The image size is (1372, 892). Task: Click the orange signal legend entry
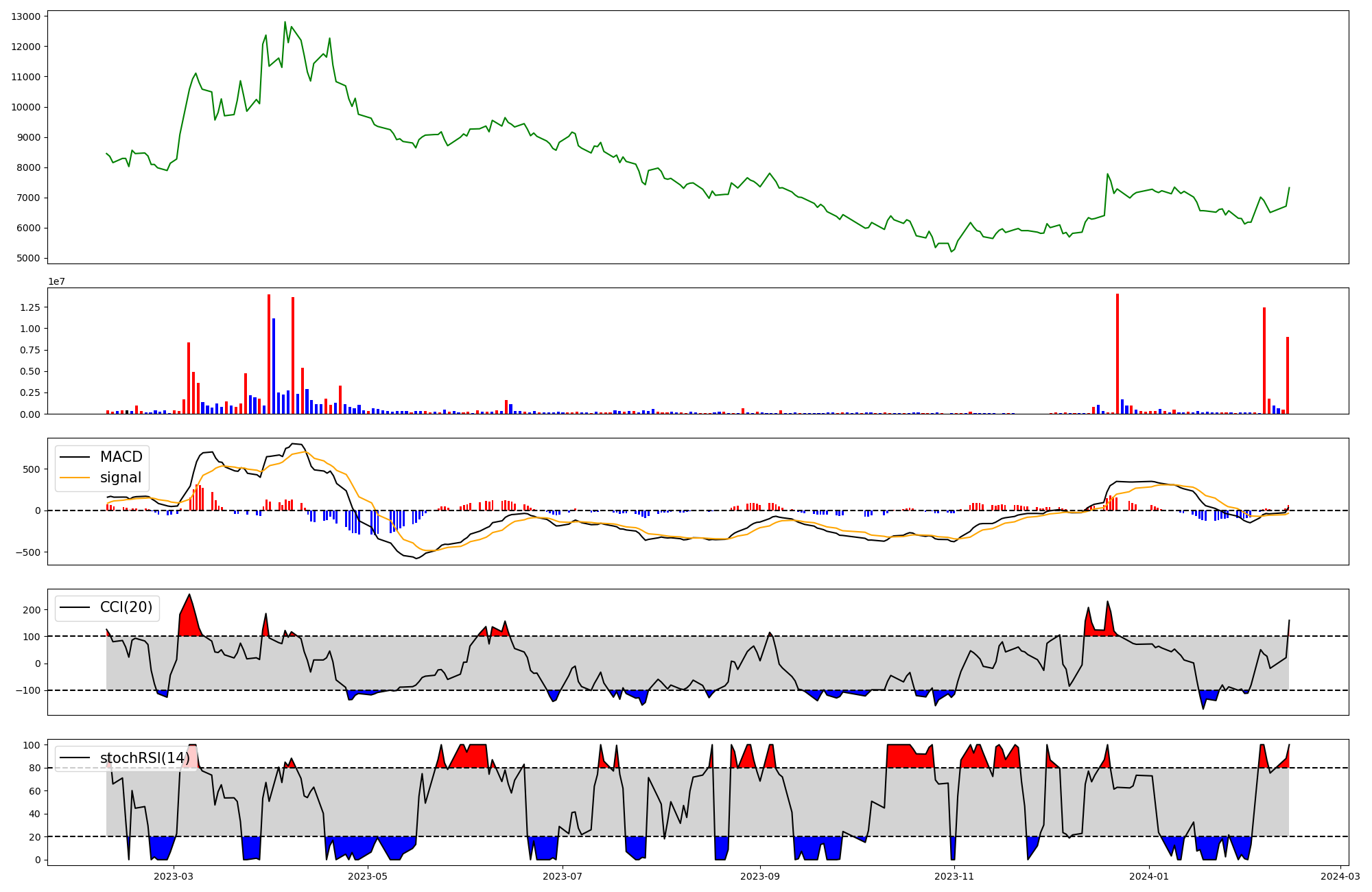(120, 478)
